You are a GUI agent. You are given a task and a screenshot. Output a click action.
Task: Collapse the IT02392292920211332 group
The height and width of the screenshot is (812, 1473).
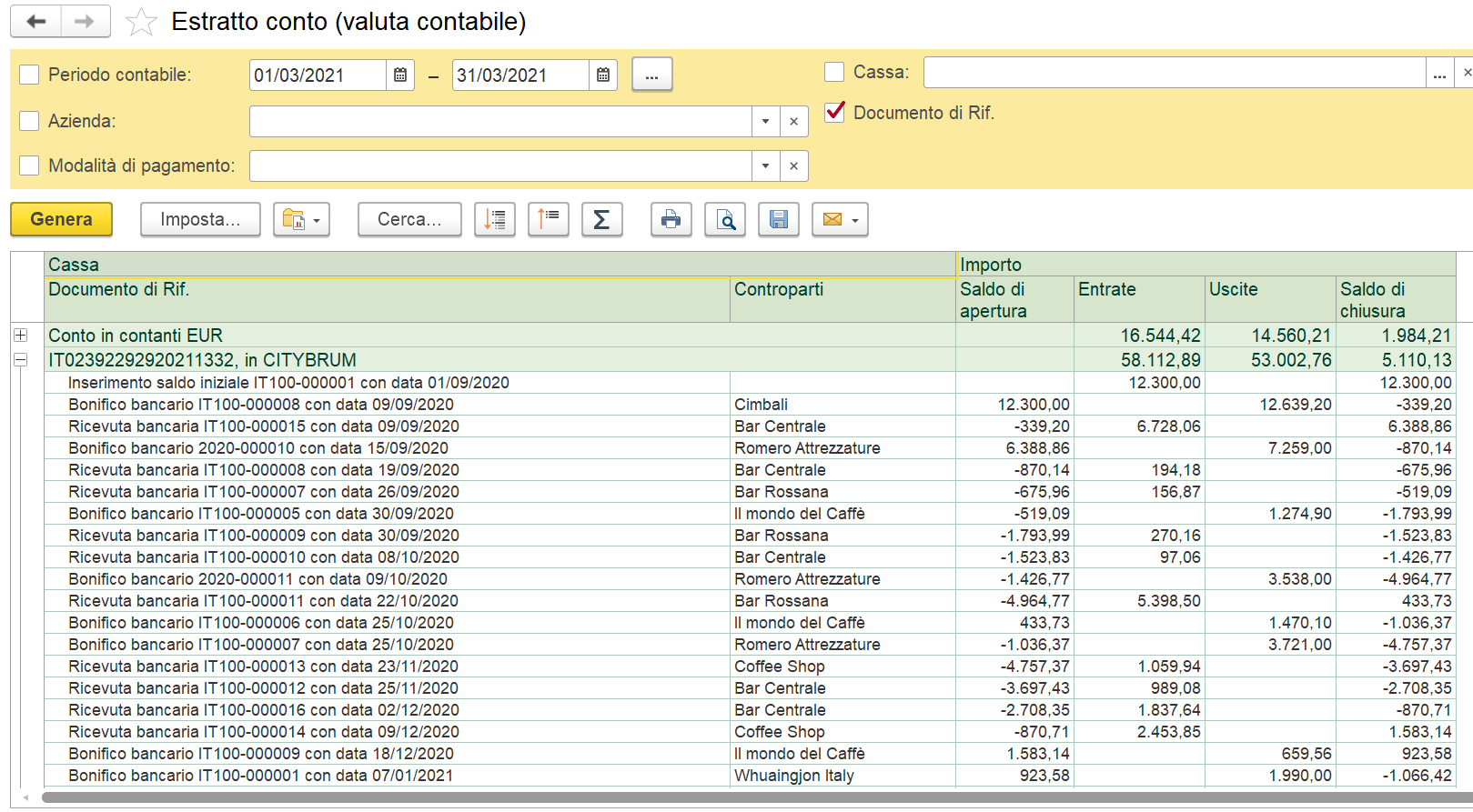(20, 359)
